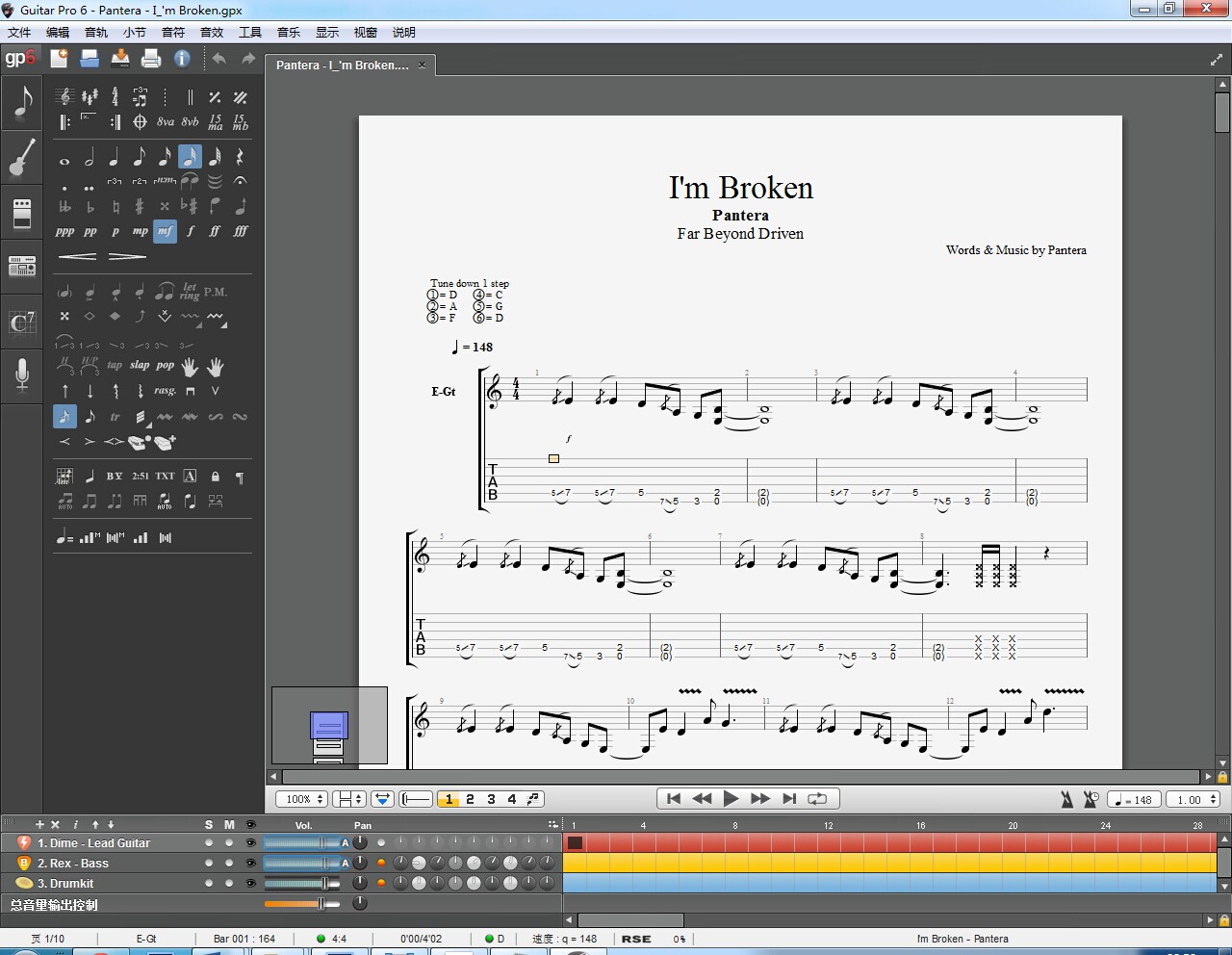The image size is (1232, 955).
Task: Create a new document
Action: (x=59, y=59)
